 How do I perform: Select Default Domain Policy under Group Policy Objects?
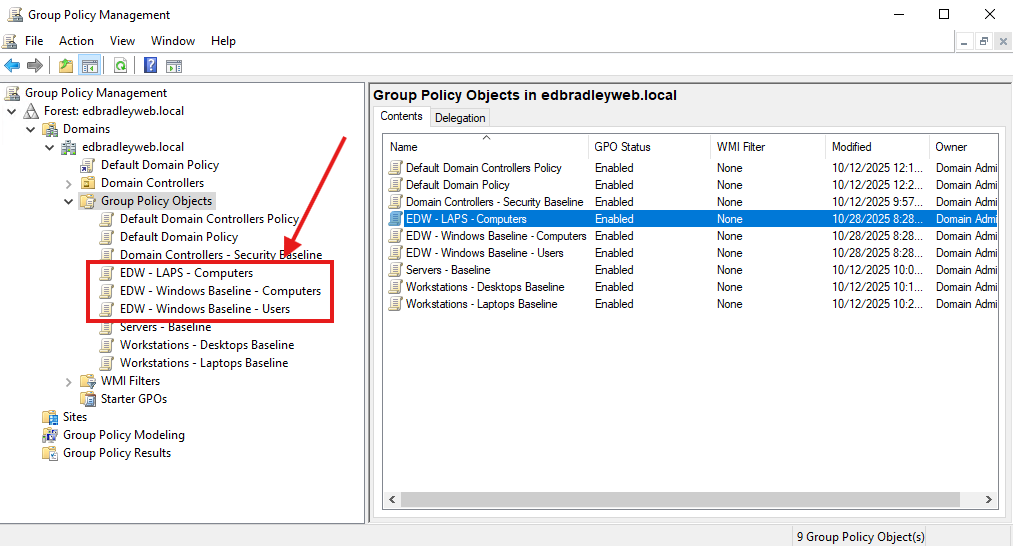coord(179,237)
